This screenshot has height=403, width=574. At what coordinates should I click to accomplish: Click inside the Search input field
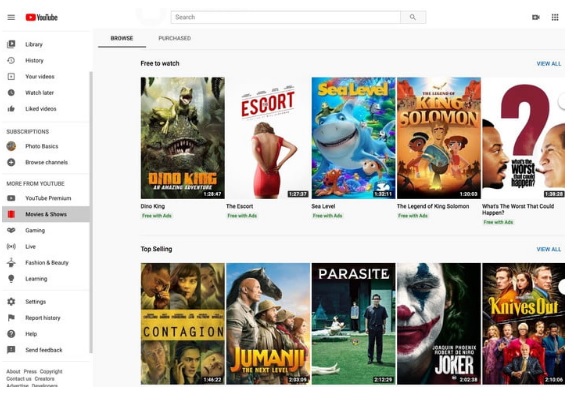tap(286, 17)
